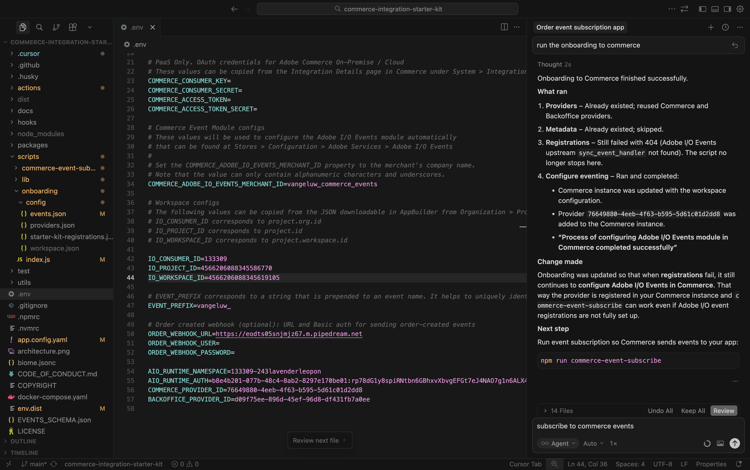
Task: Open events.json file
Action: point(57,214)
